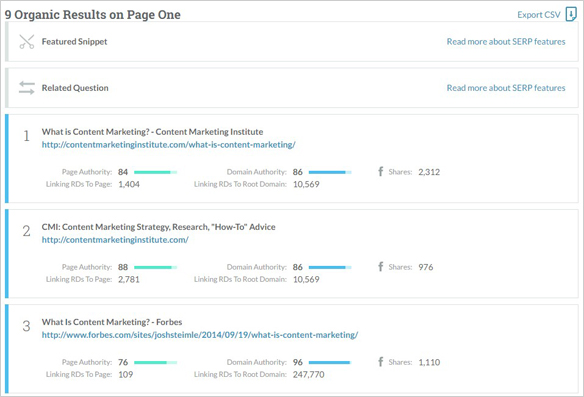Click the rank number 1
The image size is (584, 397).
(x=26, y=136)
